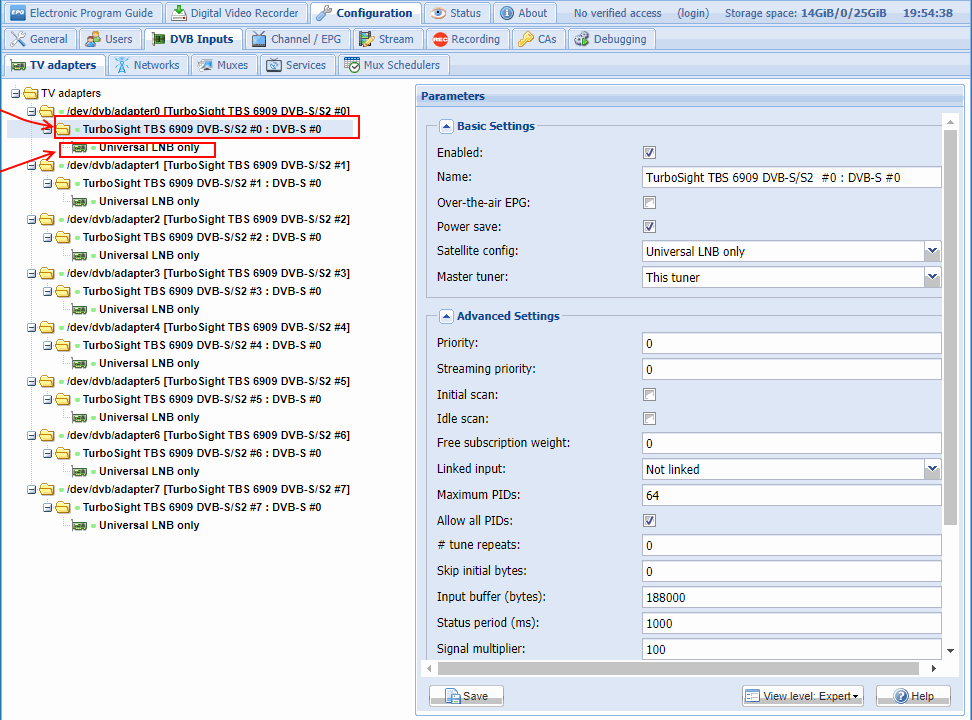
Task: Select TurboSight TBS 6909 #1 : DVB-S #0
Action: [202, 184]
